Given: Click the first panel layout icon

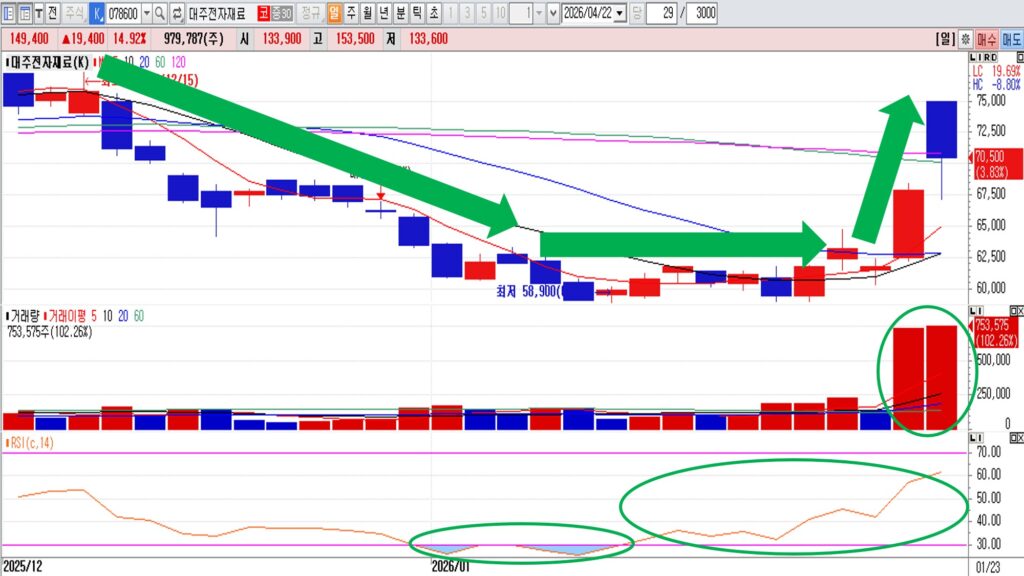Looking at the screenshot, I should [x=9, y=14].
